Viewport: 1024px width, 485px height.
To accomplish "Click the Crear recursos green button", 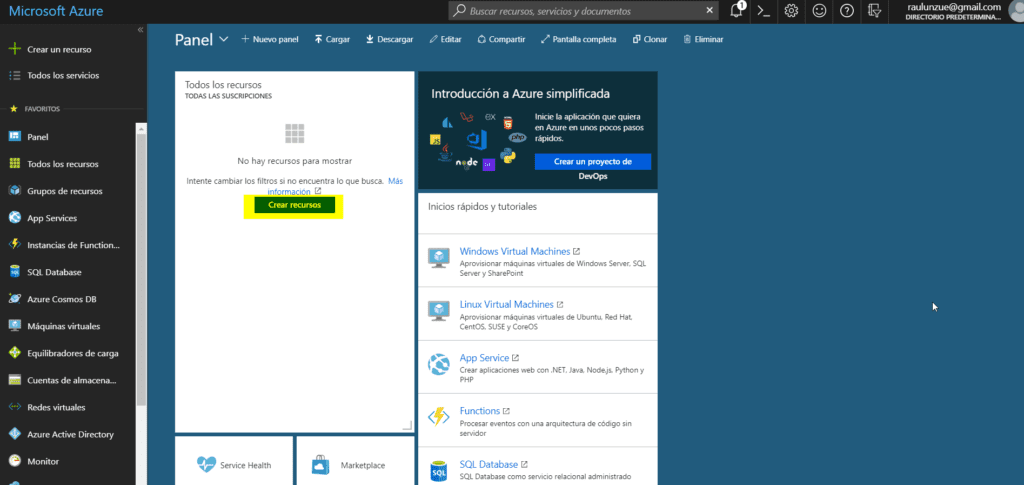I will point(294,205).
